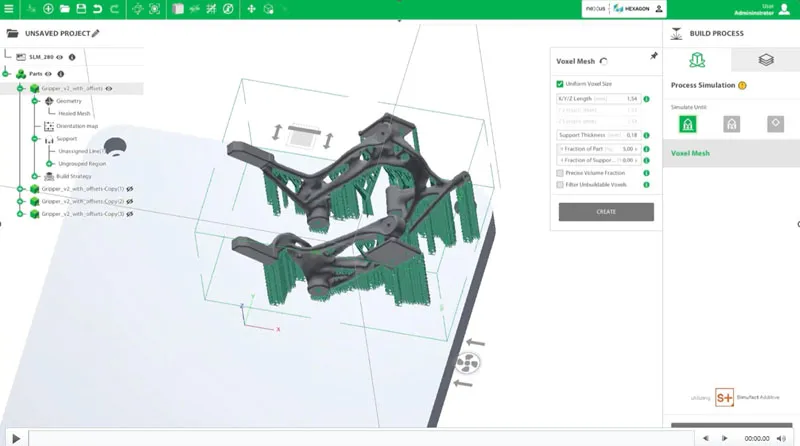
Task: Click the Undo arrow in toolbar
Action: pyautogui.click(x=97, y=8)
